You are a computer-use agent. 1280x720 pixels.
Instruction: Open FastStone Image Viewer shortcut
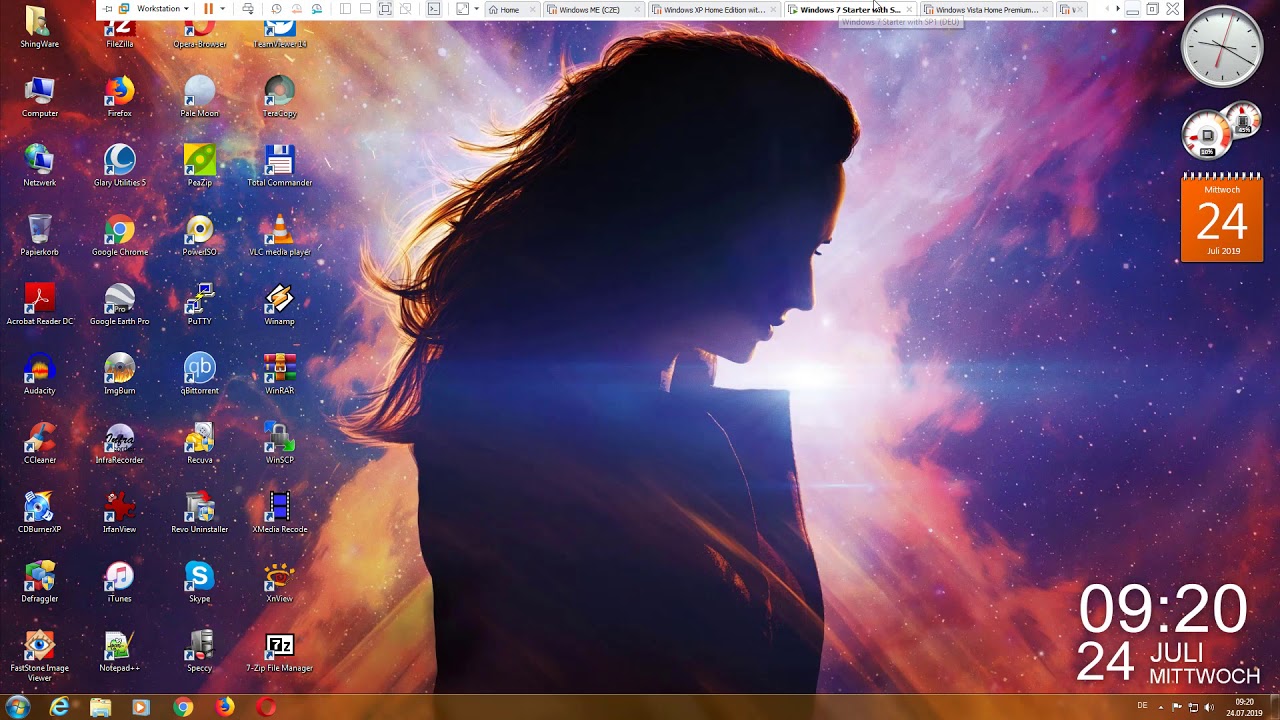[39, 655]
